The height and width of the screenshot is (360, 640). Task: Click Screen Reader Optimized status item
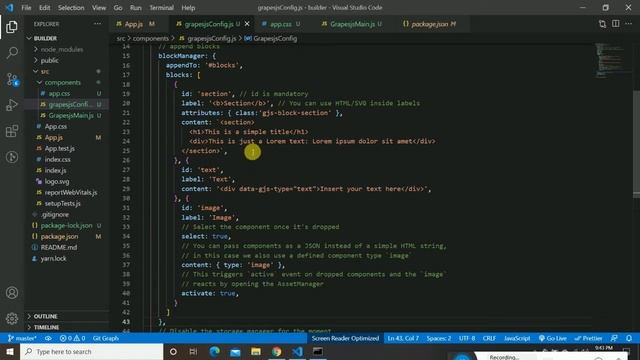click(x=345, y=338)
